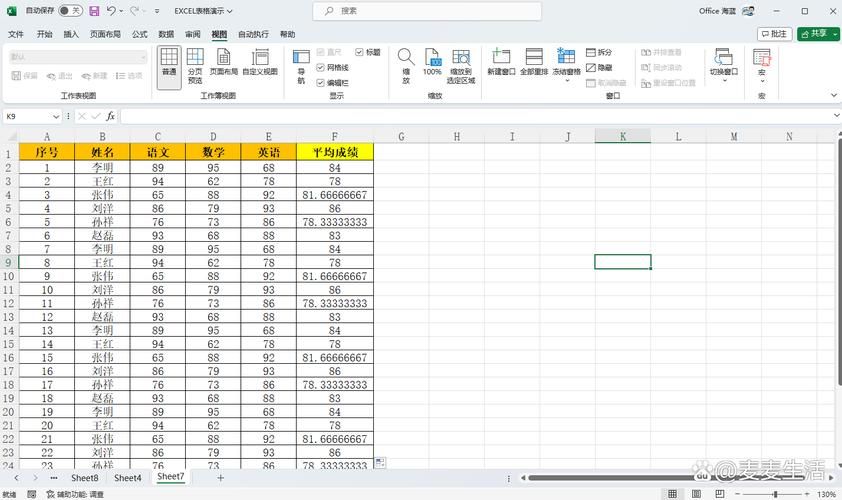Open the customize quick access toolbar dropdown

[157, 11]
